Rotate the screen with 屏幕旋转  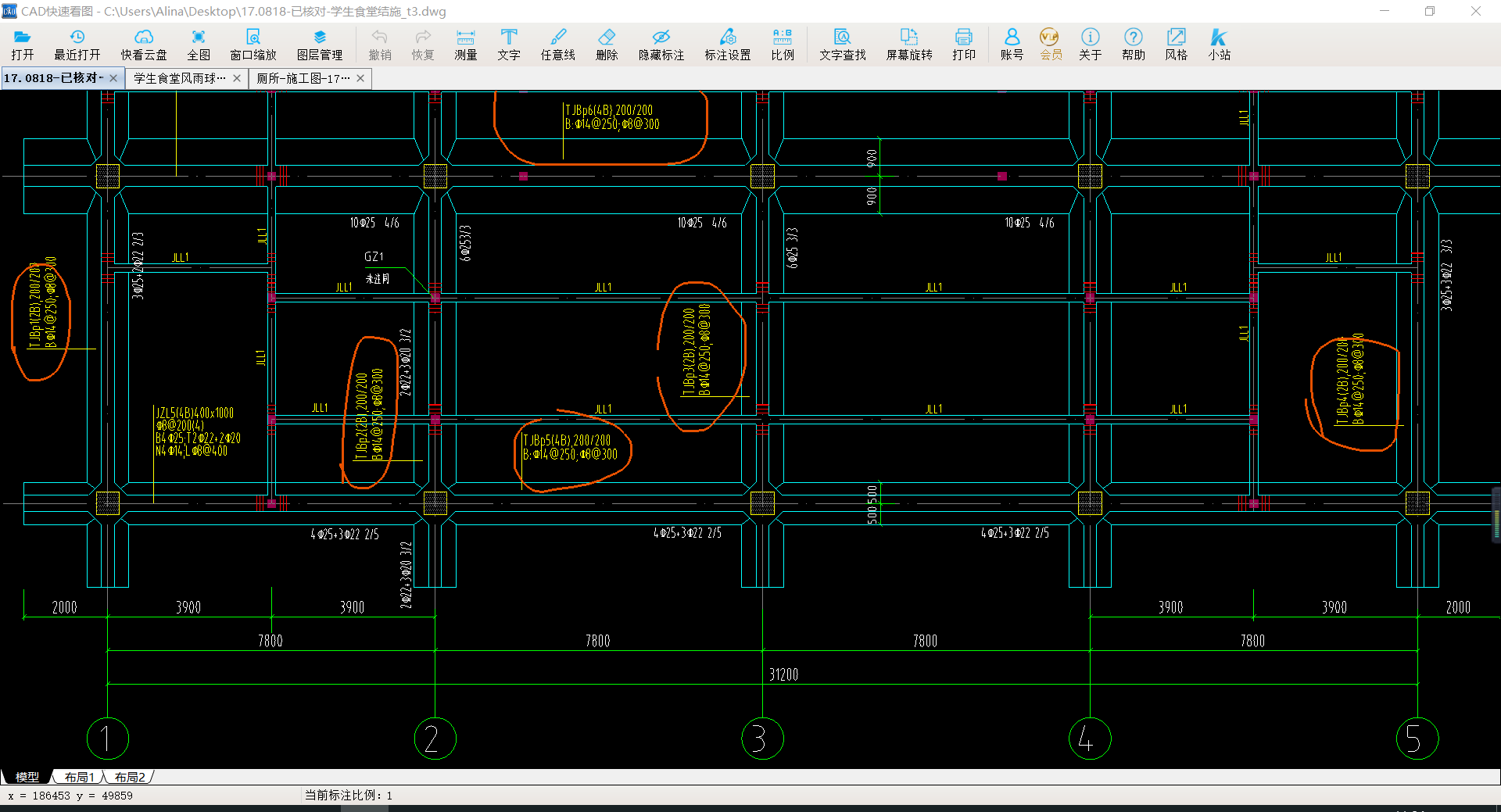coord(909,45)
